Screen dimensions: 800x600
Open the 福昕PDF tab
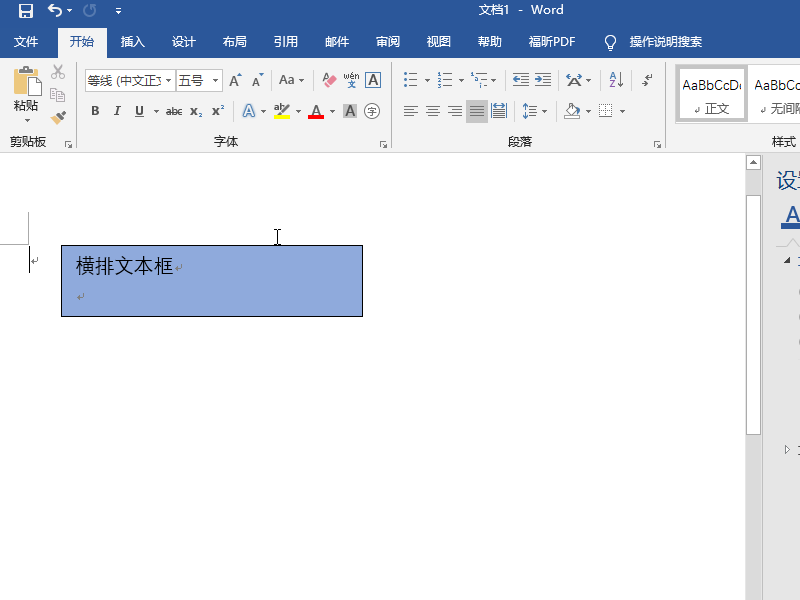pyautogui.click(x=552, y=42)
